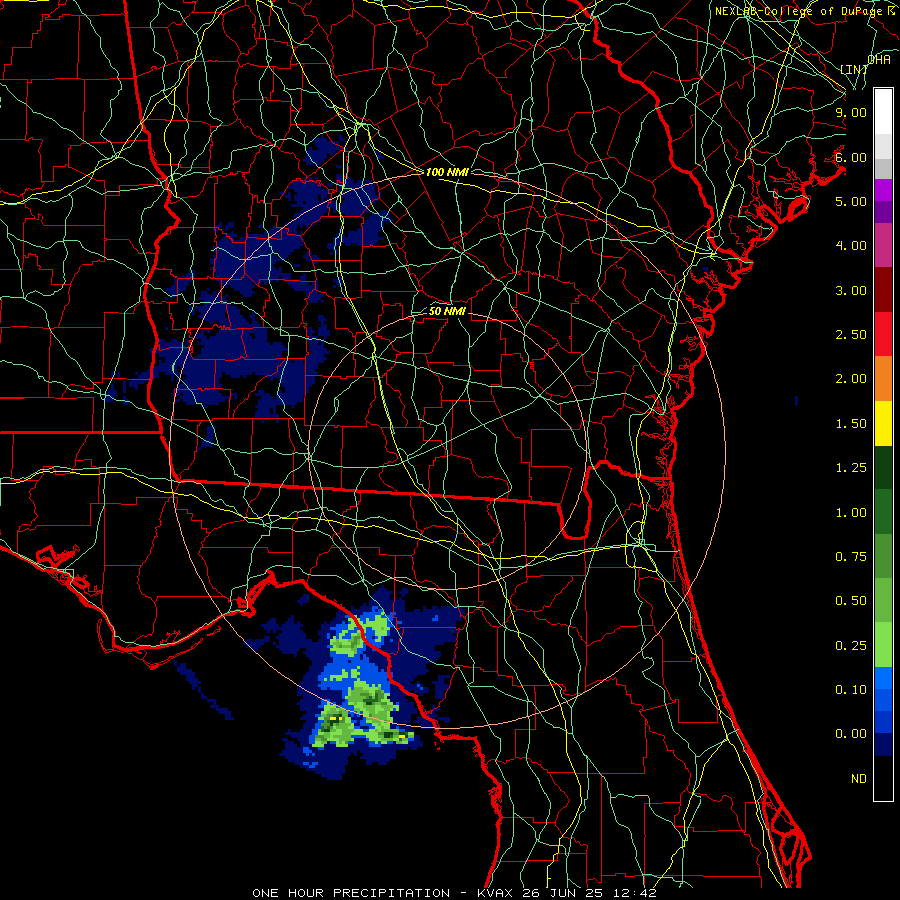Screen dimensions: 900x900
Task: Click the 0.50 legend value
Action: click(x=851, y=601)
